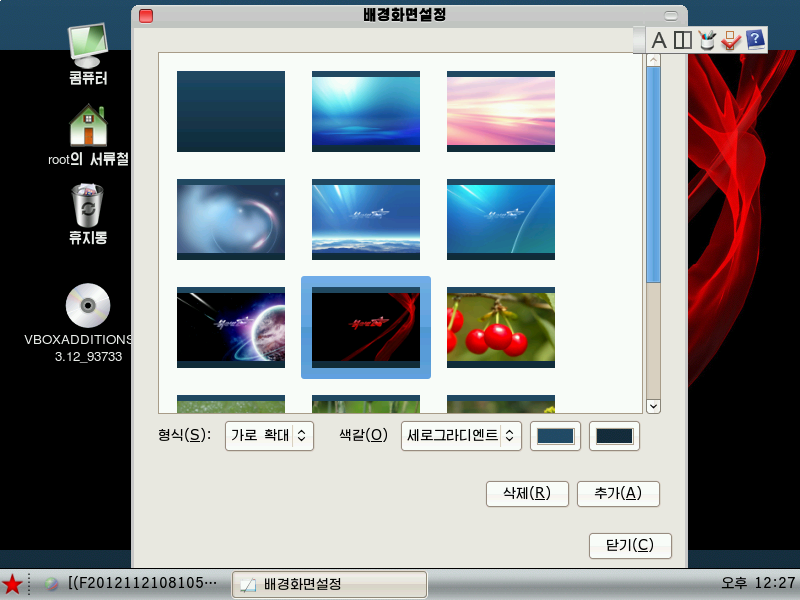The image size is (800, 600).
Task: Open the pencil cup toolbar icon
Action: [707, 40]
